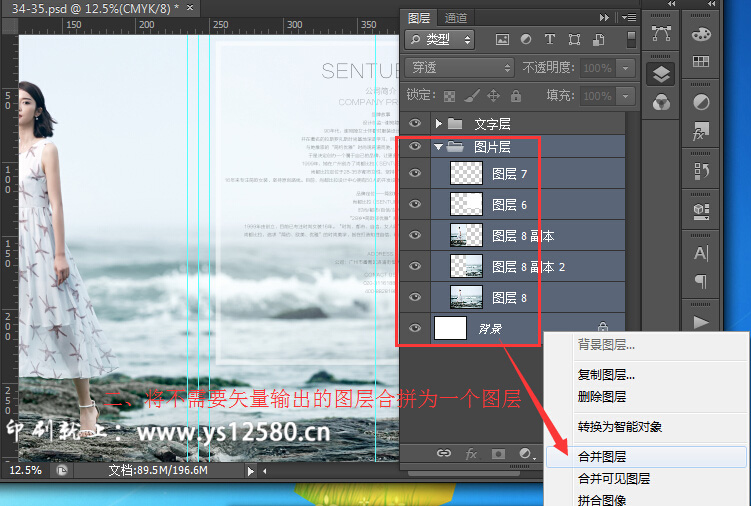Screen dimensions: 751x506
Task: Click the pixel layer filter icon
Action: click(x=500, y=40)
